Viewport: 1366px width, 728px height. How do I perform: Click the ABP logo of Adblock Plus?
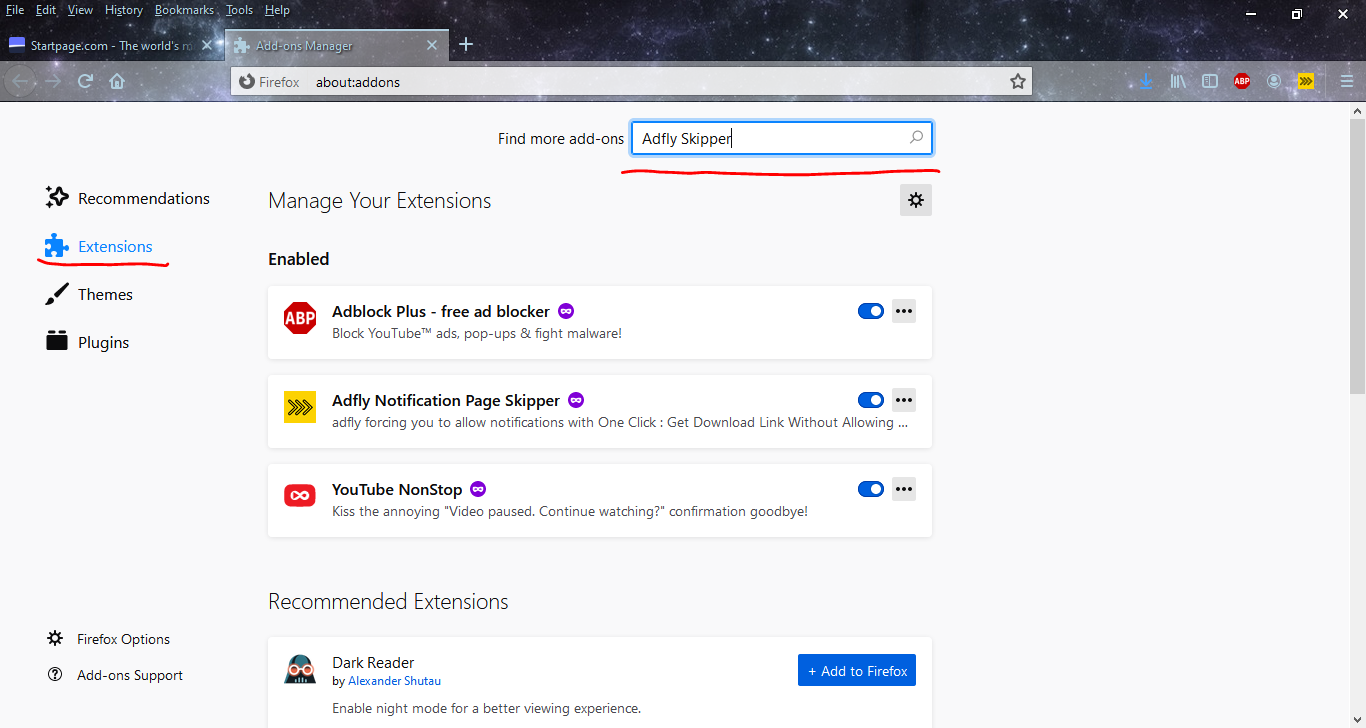tap(300, 318)
